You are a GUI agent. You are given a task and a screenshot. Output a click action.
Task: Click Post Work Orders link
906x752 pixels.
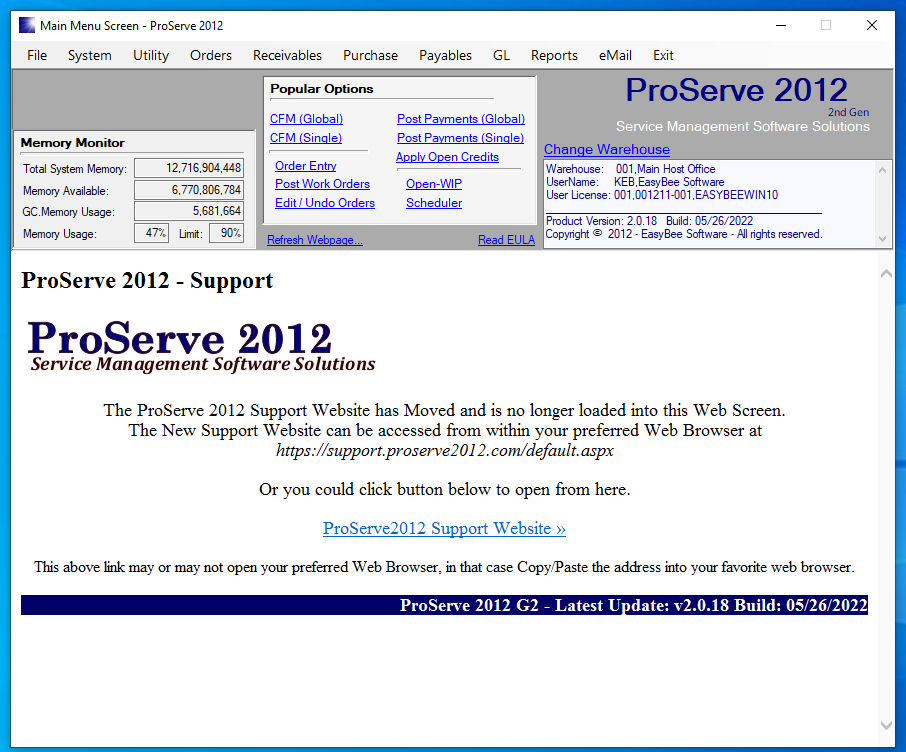click(x=322, y=184)
